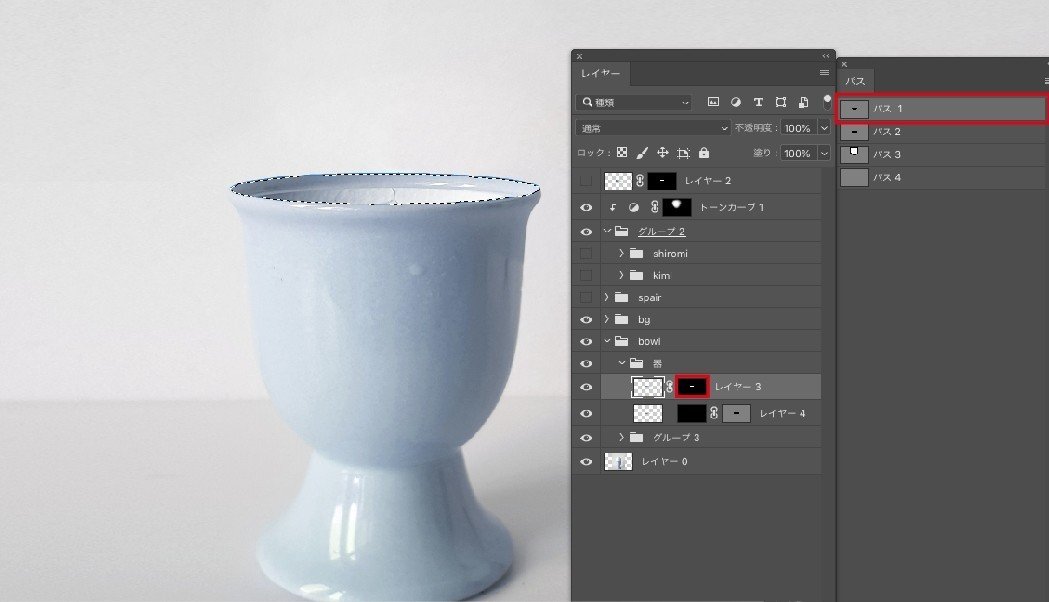Select the パス tab
The width and height of the screenshot is (1049, 602).
point(855,81)
